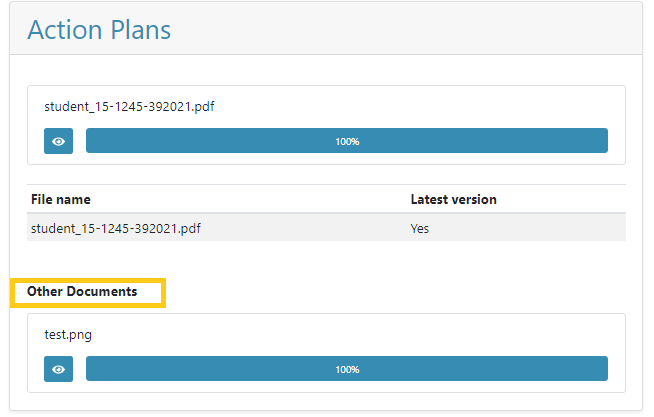This screenshot has height=417, width=654.
Task: Click the yellow highlight box around Other Documents
Action: 88,293
